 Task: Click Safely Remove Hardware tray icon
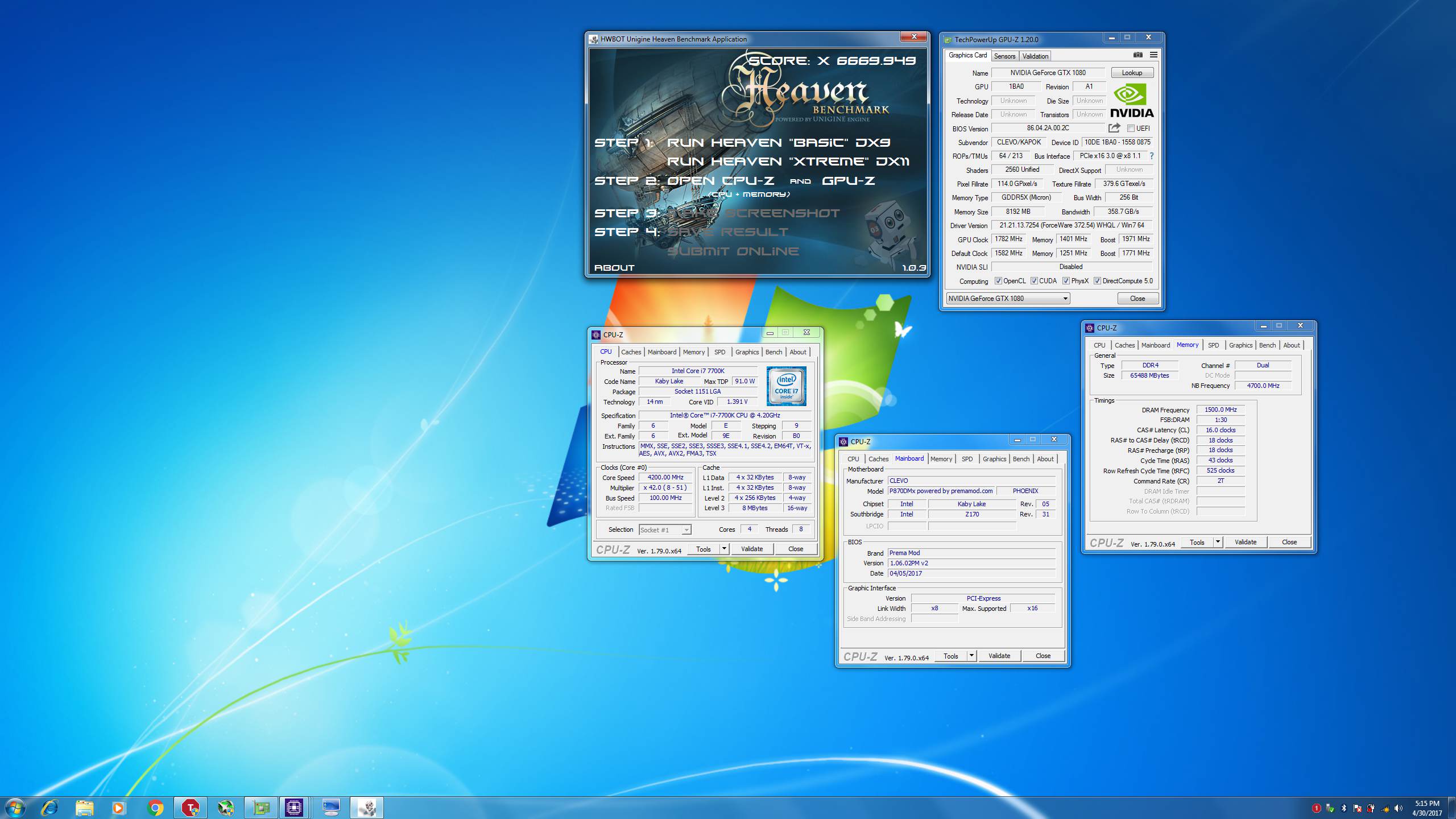coord(1330,808)
